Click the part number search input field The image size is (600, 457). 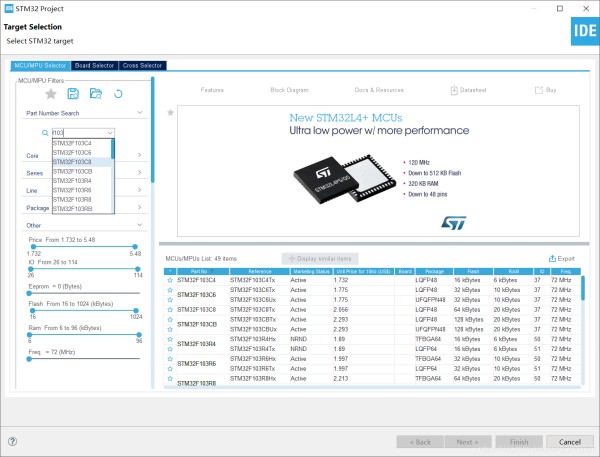[x=79, y=133]
